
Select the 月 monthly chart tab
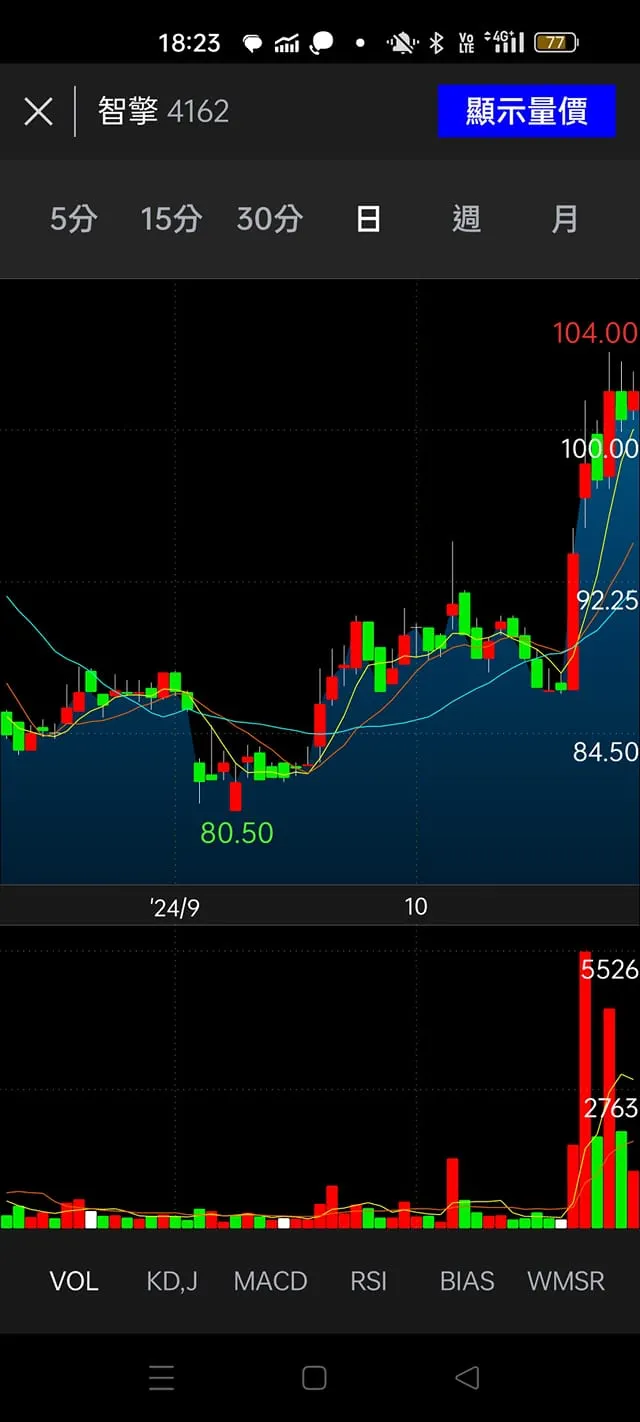coord(564,219)
